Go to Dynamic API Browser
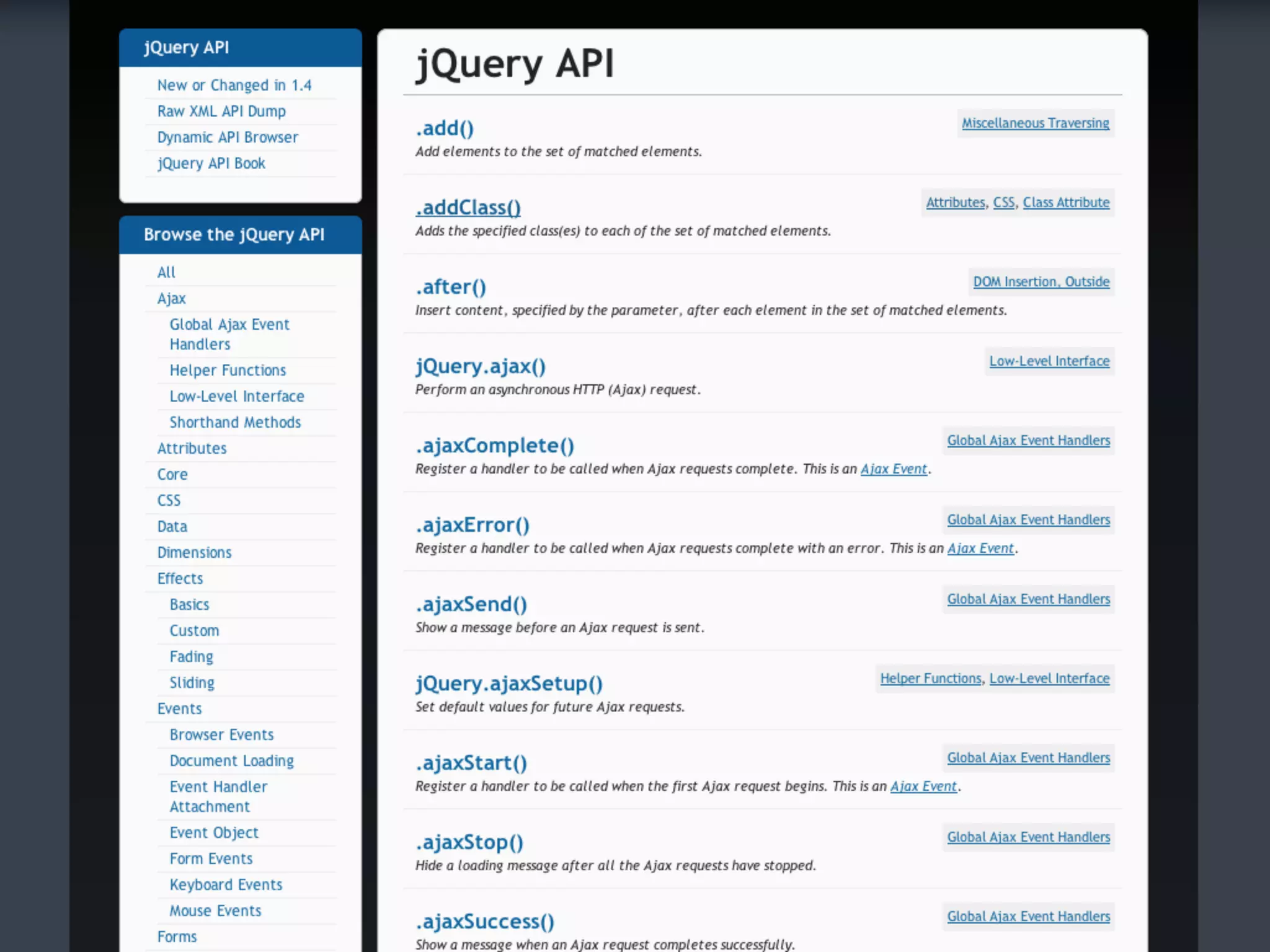Viewport: 1270px width, 952px height. click(x=228, y=138)
